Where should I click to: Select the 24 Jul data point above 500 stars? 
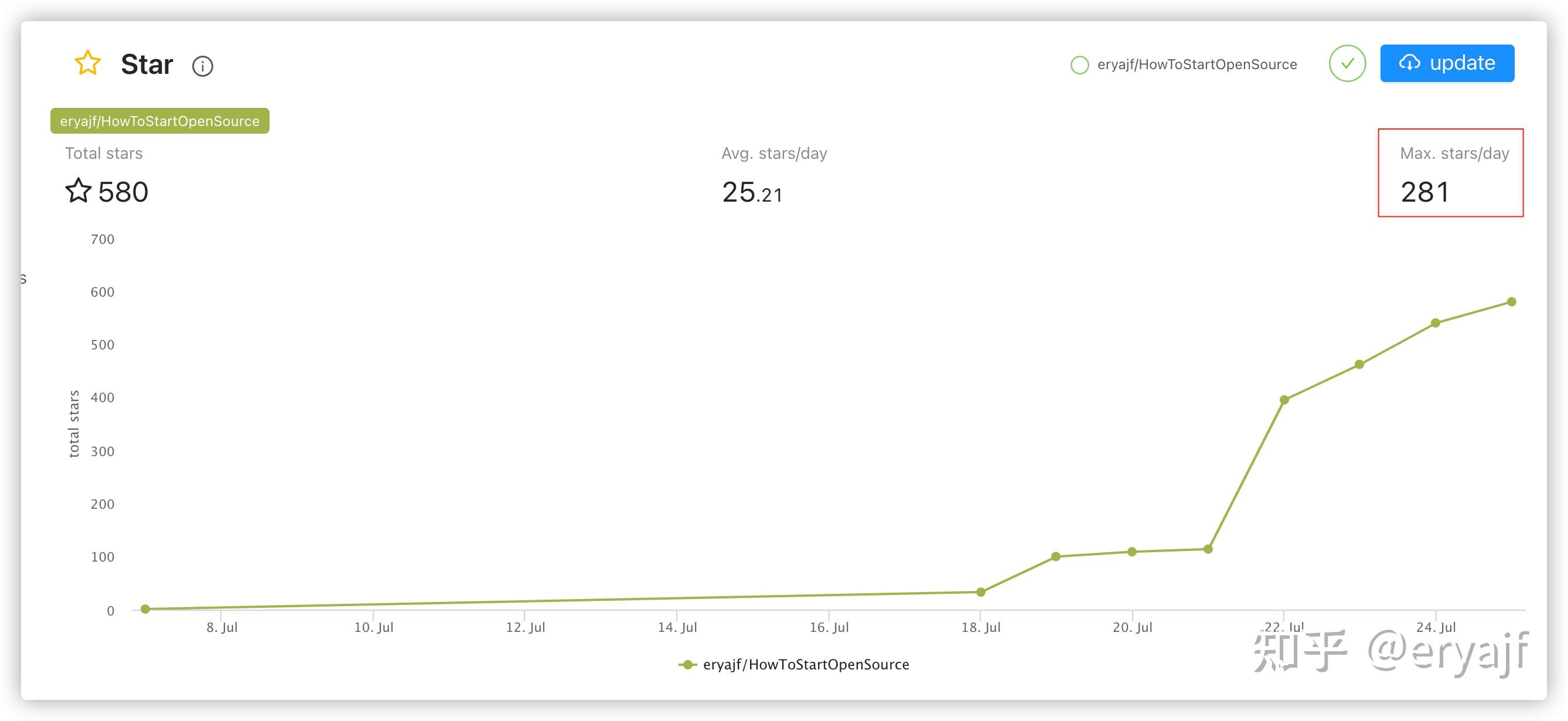1436,323
